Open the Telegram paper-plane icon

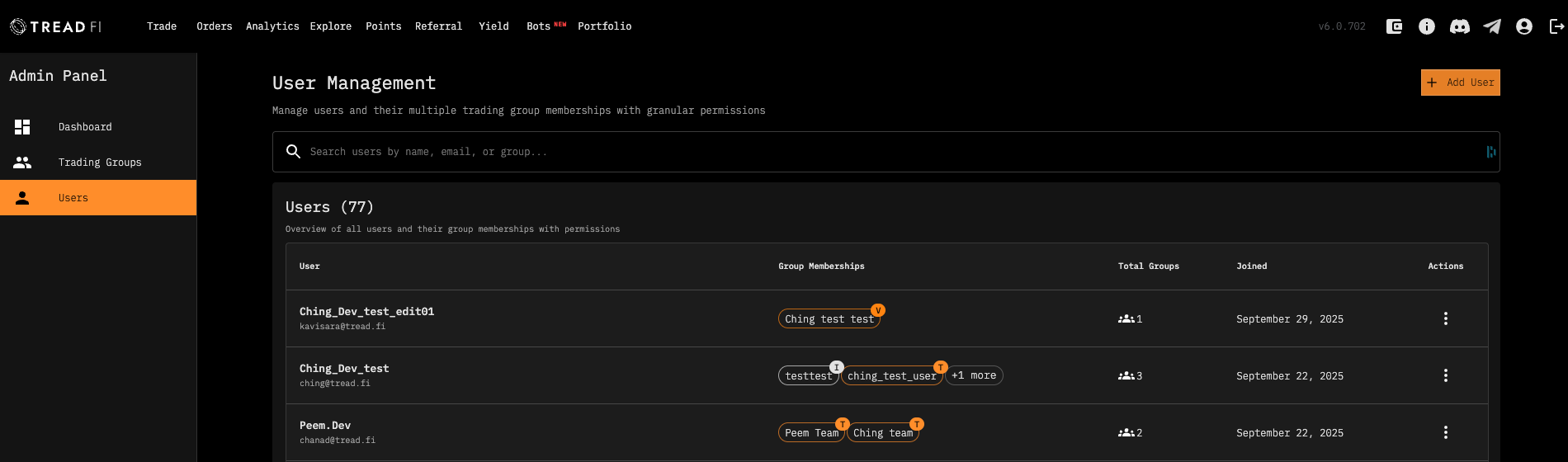pyautogui.click(x=1492, y=26)
